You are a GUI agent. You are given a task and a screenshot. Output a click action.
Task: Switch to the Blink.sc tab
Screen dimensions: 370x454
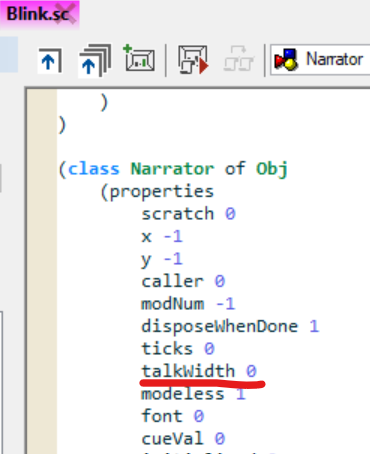(x=38, y=14)
